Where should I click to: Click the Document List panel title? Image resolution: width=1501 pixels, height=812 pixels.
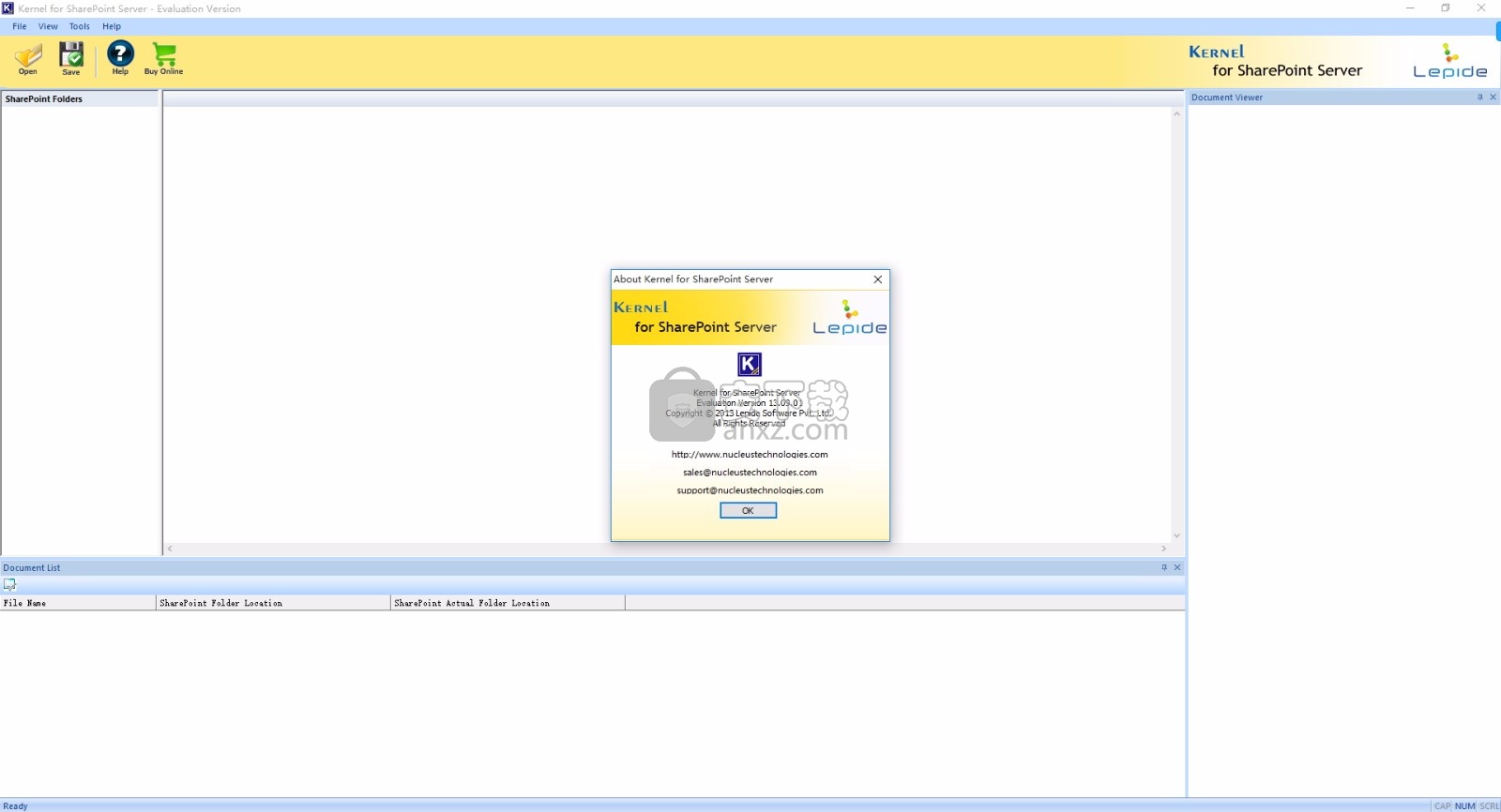[32, 567]
